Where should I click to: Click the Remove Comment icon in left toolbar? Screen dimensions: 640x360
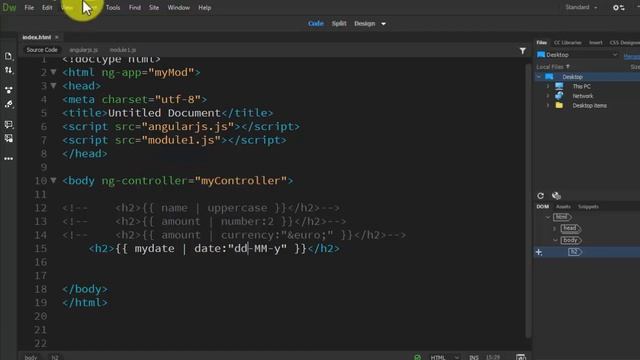[9, 138]
